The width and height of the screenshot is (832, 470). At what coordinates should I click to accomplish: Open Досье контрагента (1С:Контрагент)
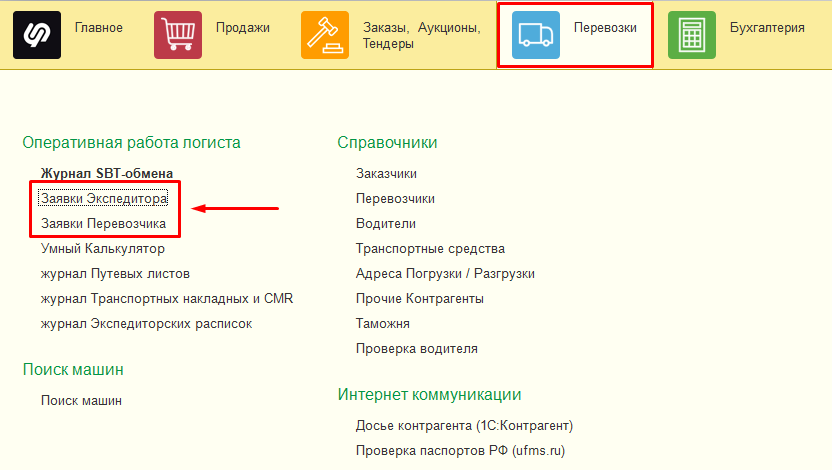(464, 425)
